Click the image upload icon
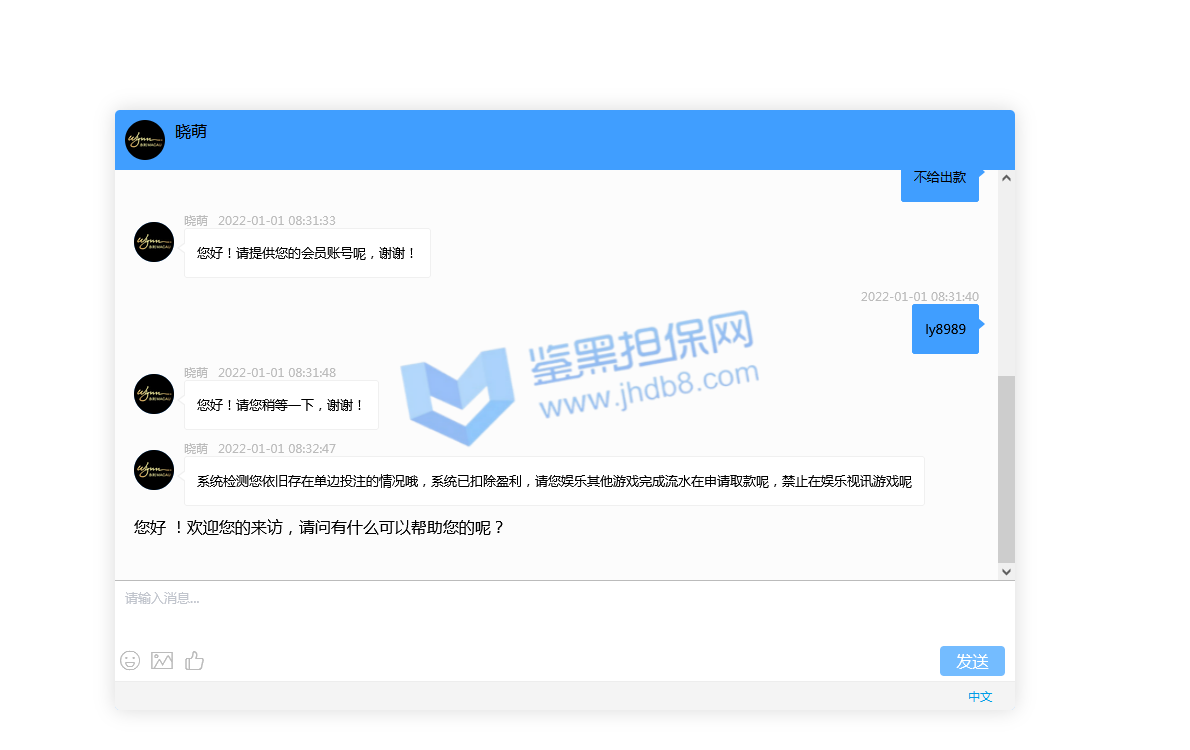The width and height of the screenshot is (1190, 750). (162, 660)
